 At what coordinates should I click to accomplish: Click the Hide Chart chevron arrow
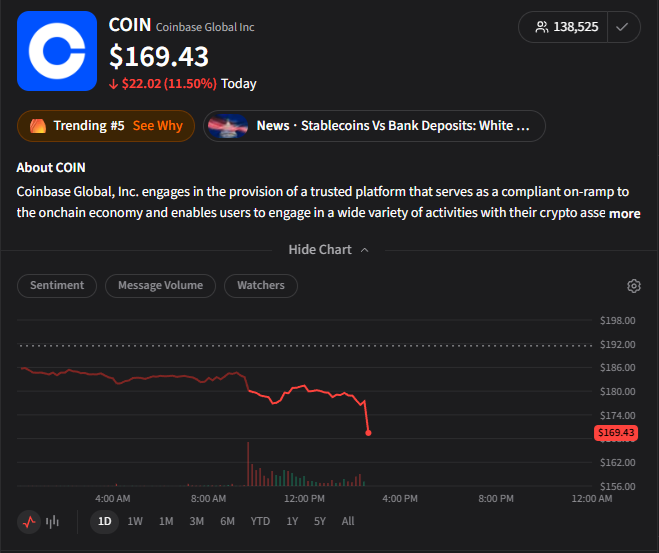click(365, 250)
